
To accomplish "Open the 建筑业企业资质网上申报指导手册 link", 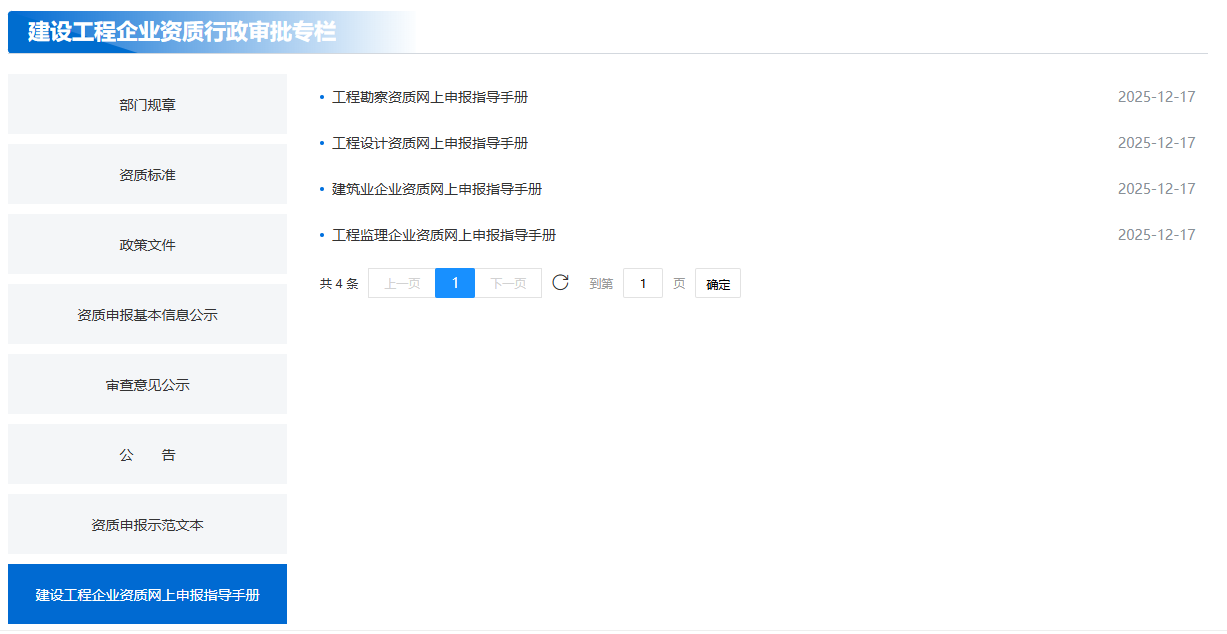I will pyautogui.click(x=437, y=189).
